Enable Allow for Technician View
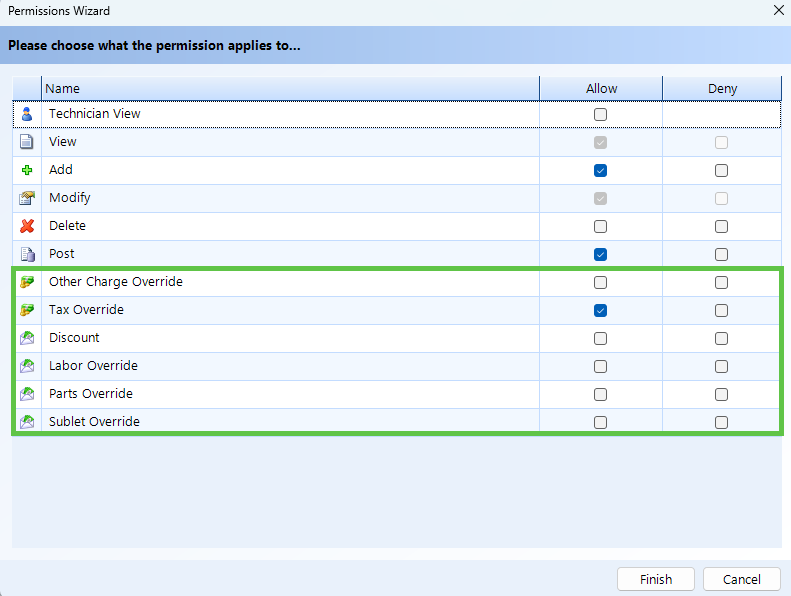This screenshot has height=596, width=791. coord(600,115)
